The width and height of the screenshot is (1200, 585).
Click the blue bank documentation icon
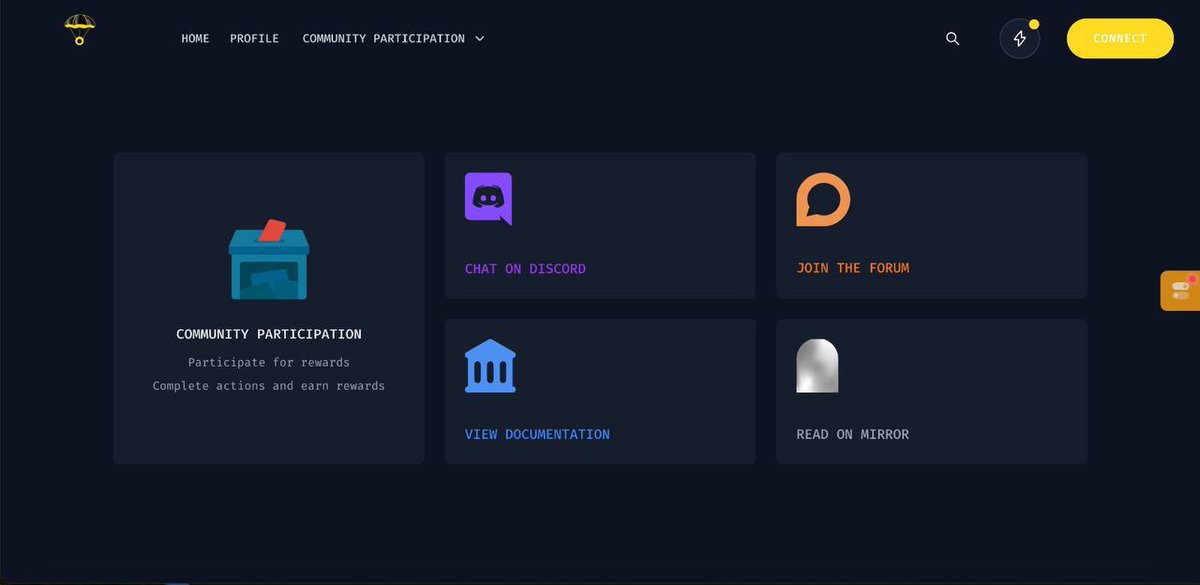[489, 365]
